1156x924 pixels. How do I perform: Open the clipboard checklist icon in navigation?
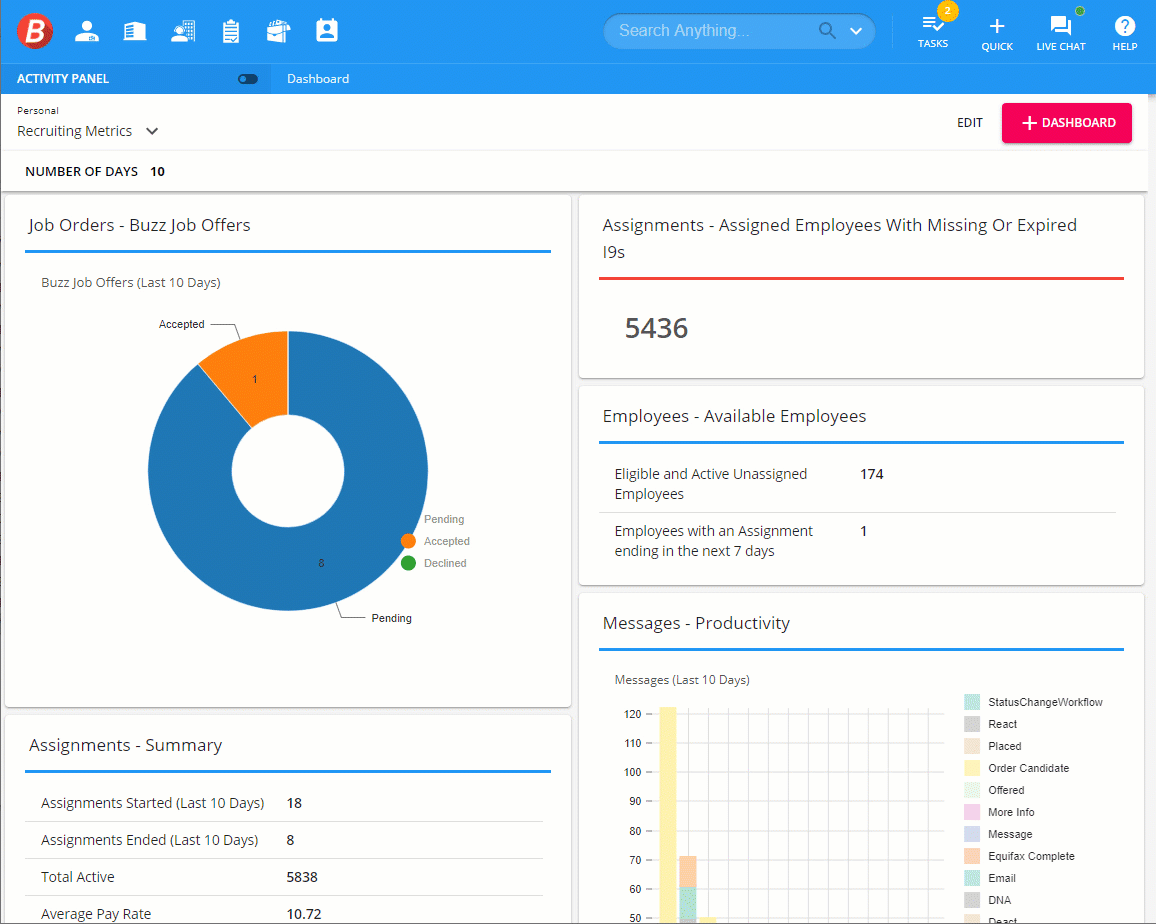click(231, 31)
